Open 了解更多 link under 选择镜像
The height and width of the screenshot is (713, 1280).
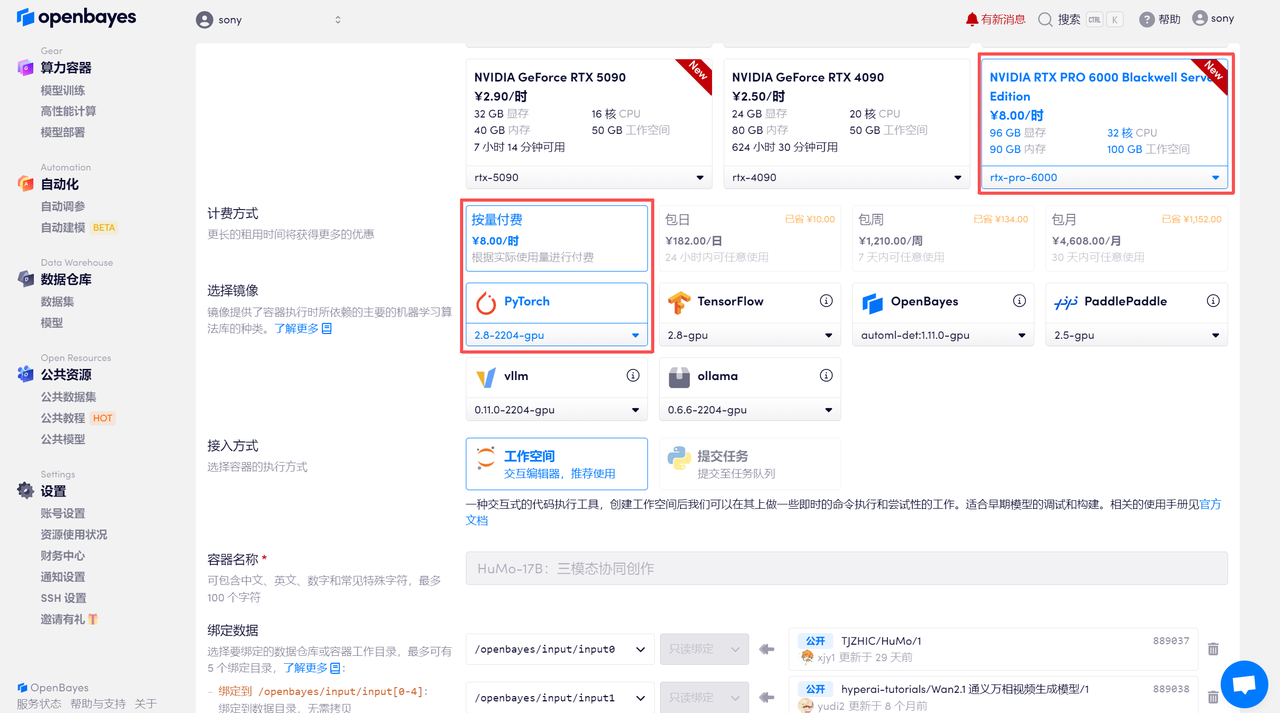(304, 328)
